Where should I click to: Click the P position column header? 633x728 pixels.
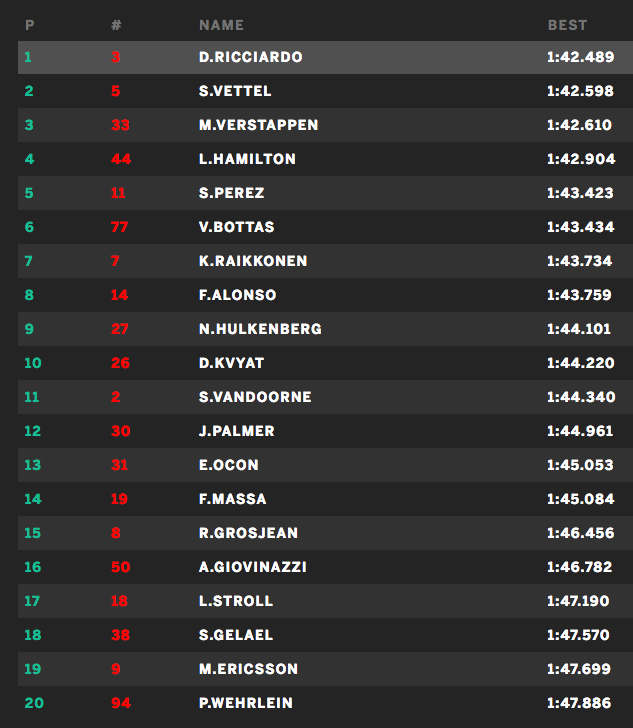(29, 25)
